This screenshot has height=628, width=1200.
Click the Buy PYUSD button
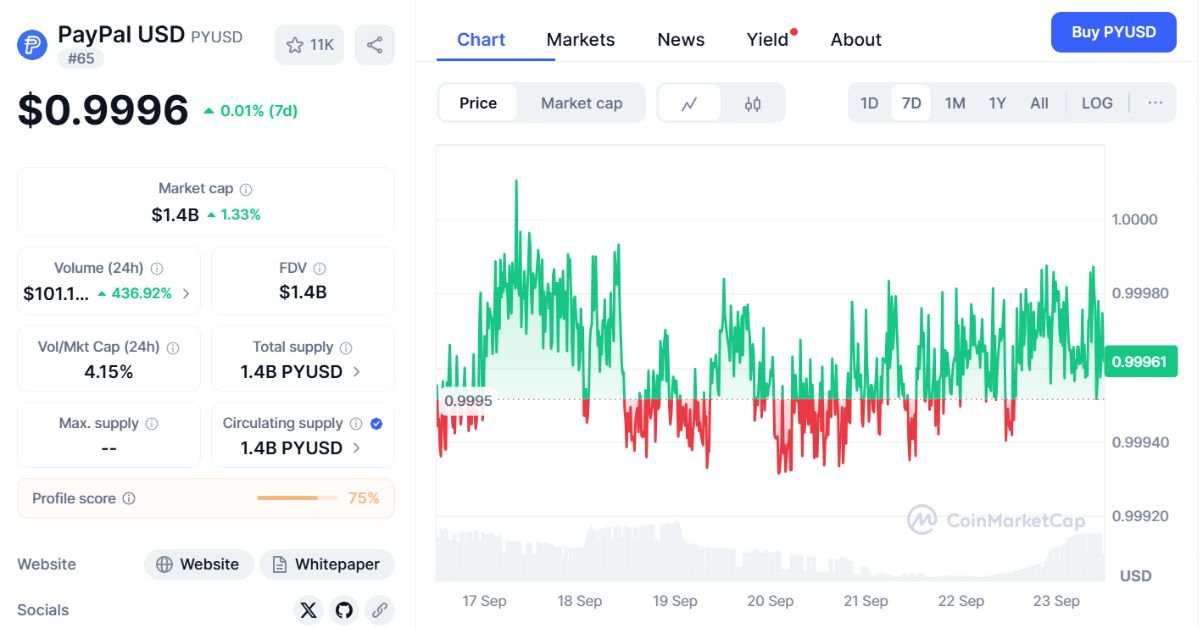[1114, 32]
